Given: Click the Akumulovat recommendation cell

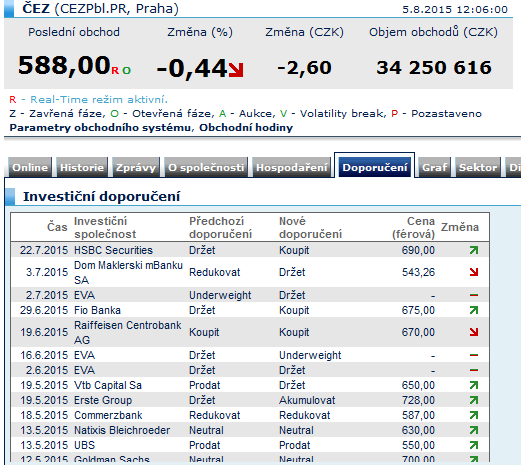Looking at the screenshot, I should [x=307, y=400].
